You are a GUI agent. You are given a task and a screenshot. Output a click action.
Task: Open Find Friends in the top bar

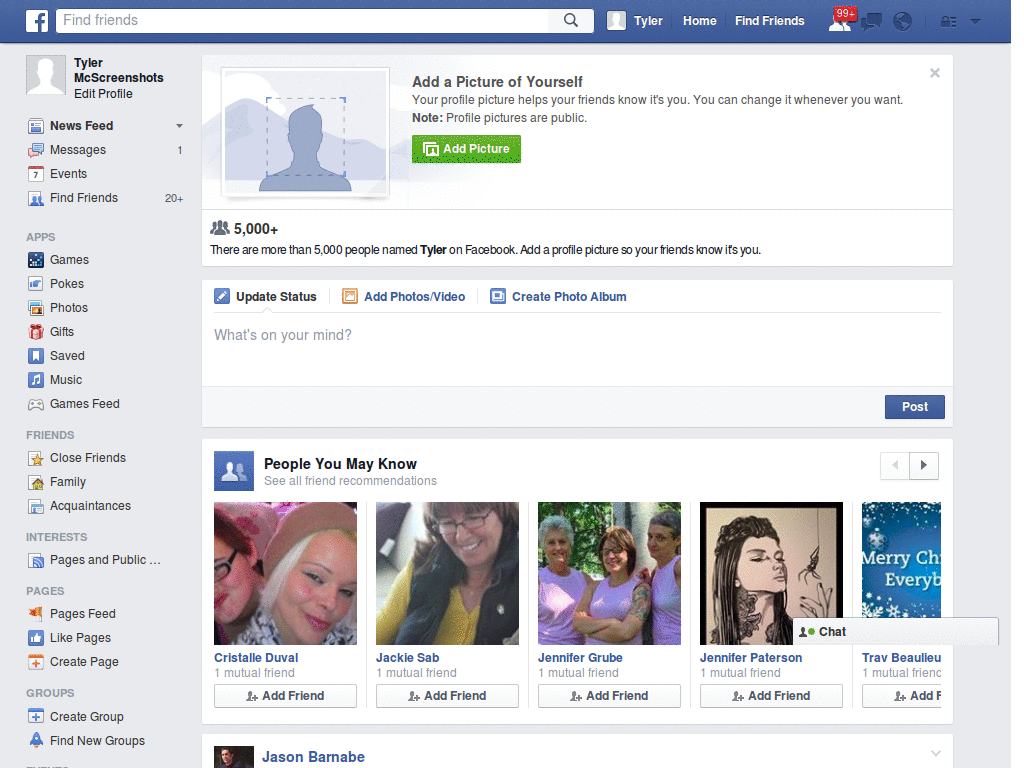pos(769,21)
